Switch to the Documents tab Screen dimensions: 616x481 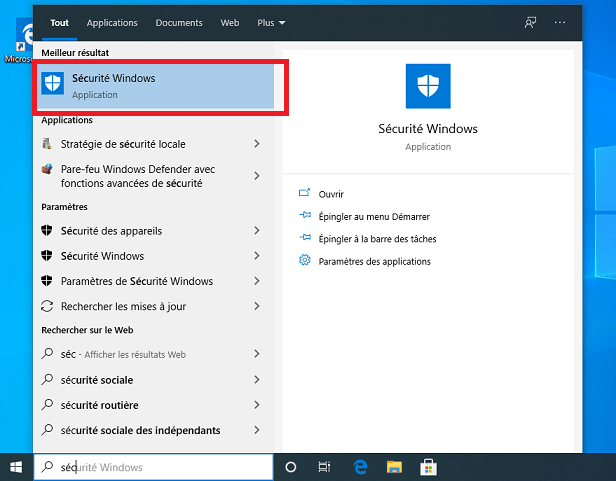pos(179,22)
